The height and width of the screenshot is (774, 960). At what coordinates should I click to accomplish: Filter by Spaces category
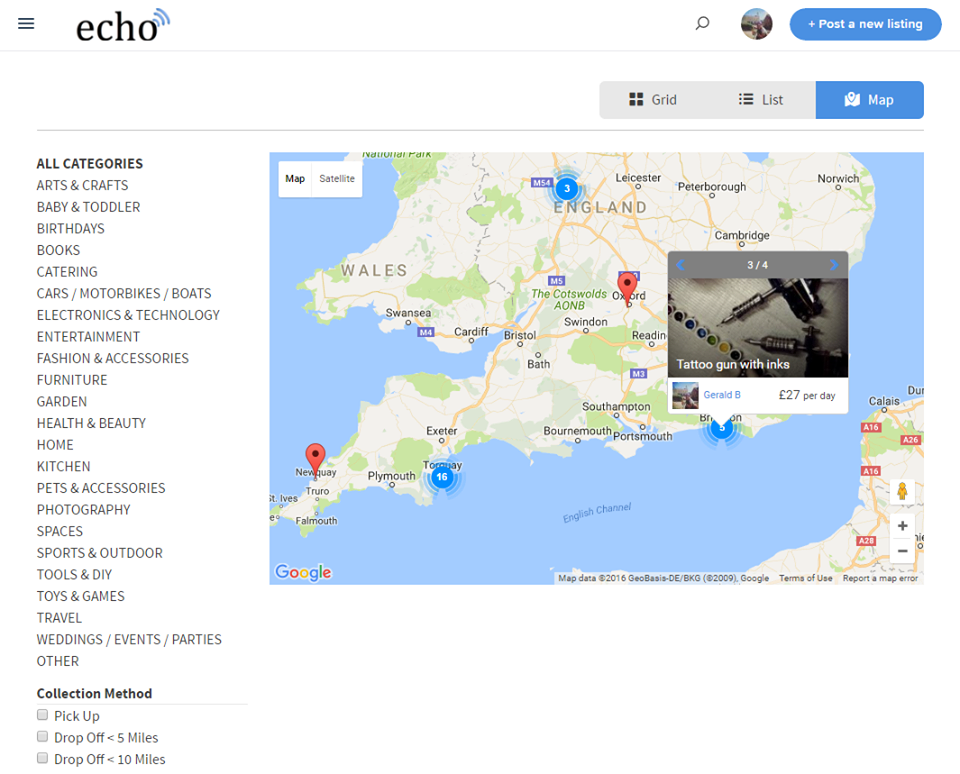coord(59,532)
